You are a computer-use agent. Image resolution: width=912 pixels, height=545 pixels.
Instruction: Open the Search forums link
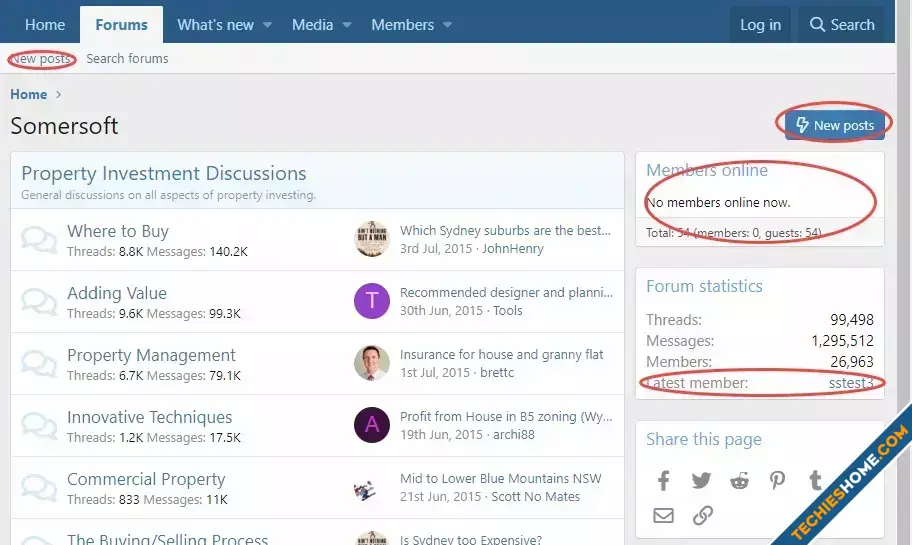(127, 59)
